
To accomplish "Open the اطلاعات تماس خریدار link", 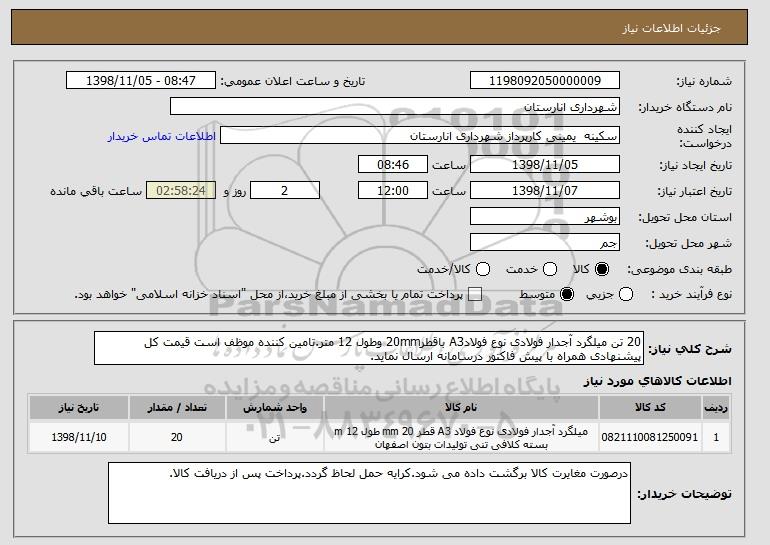I will pyautogui.click(x=162, y=136).
